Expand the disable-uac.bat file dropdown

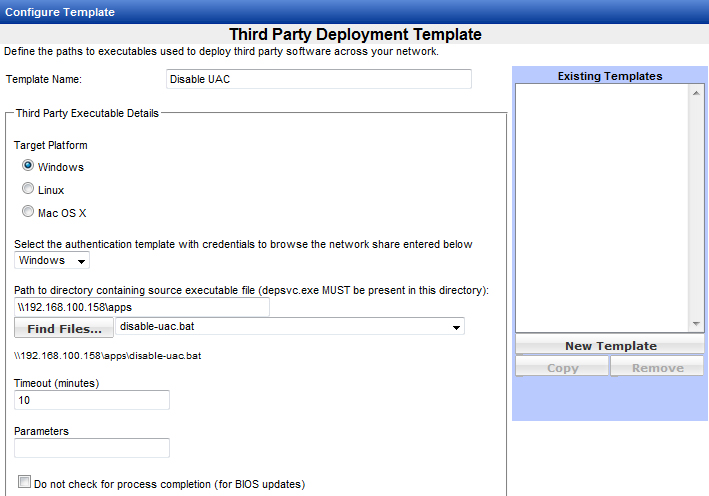(x=456, y=327)
